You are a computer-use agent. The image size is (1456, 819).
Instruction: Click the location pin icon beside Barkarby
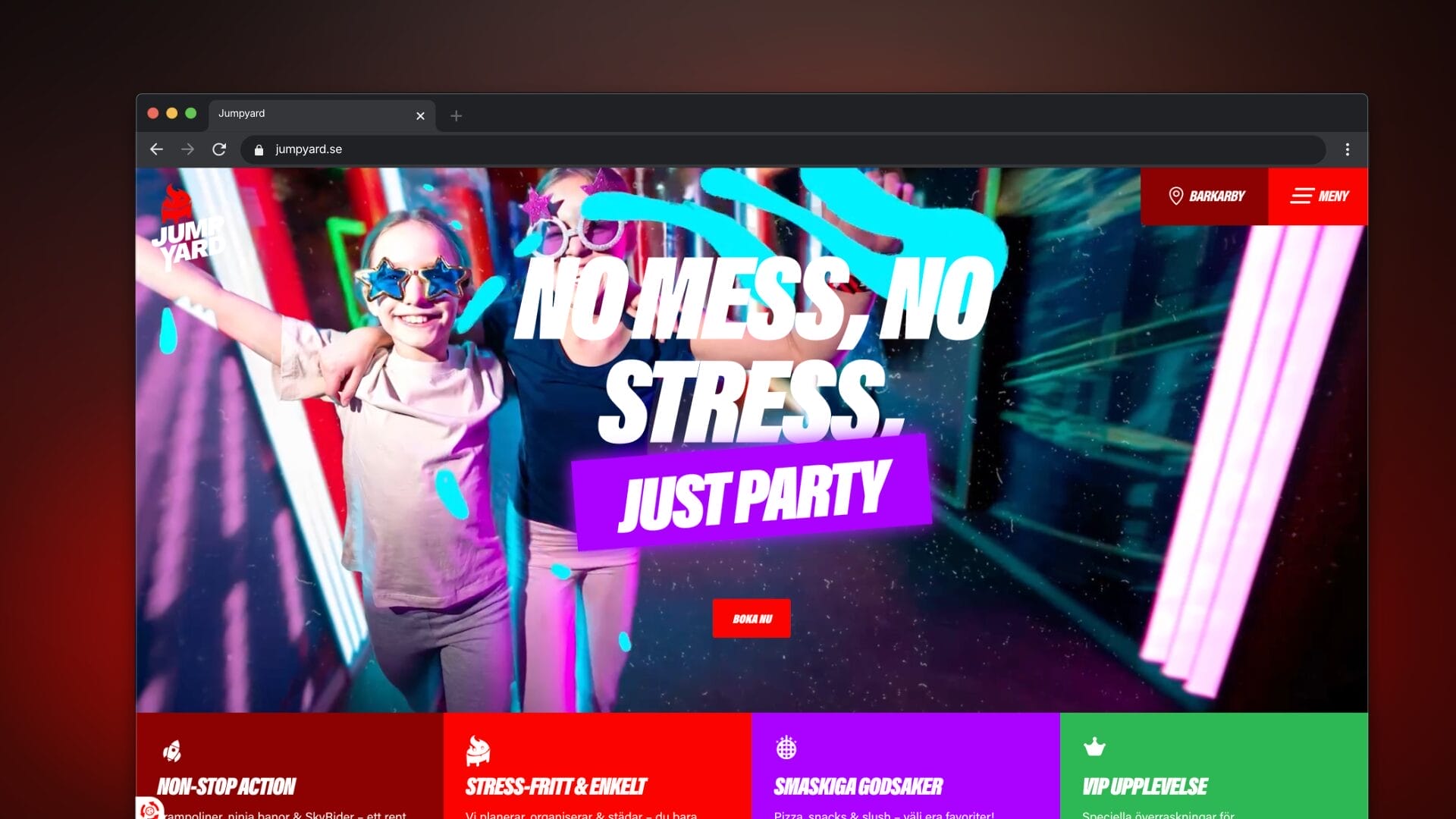coord(1175,196)
